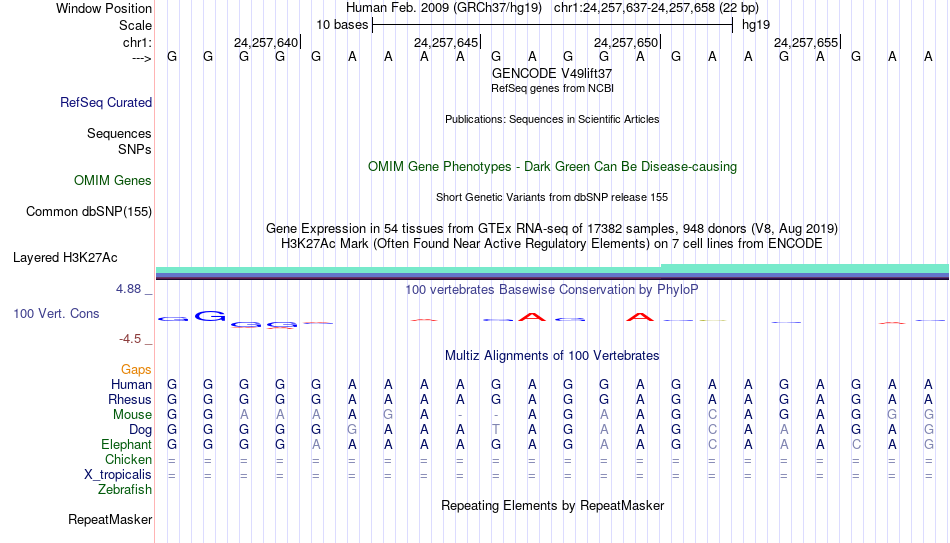Click Short Genetic Variants from dbSNP title
The width and height of the screenshot is (950, 543).
tap(552, 198)
